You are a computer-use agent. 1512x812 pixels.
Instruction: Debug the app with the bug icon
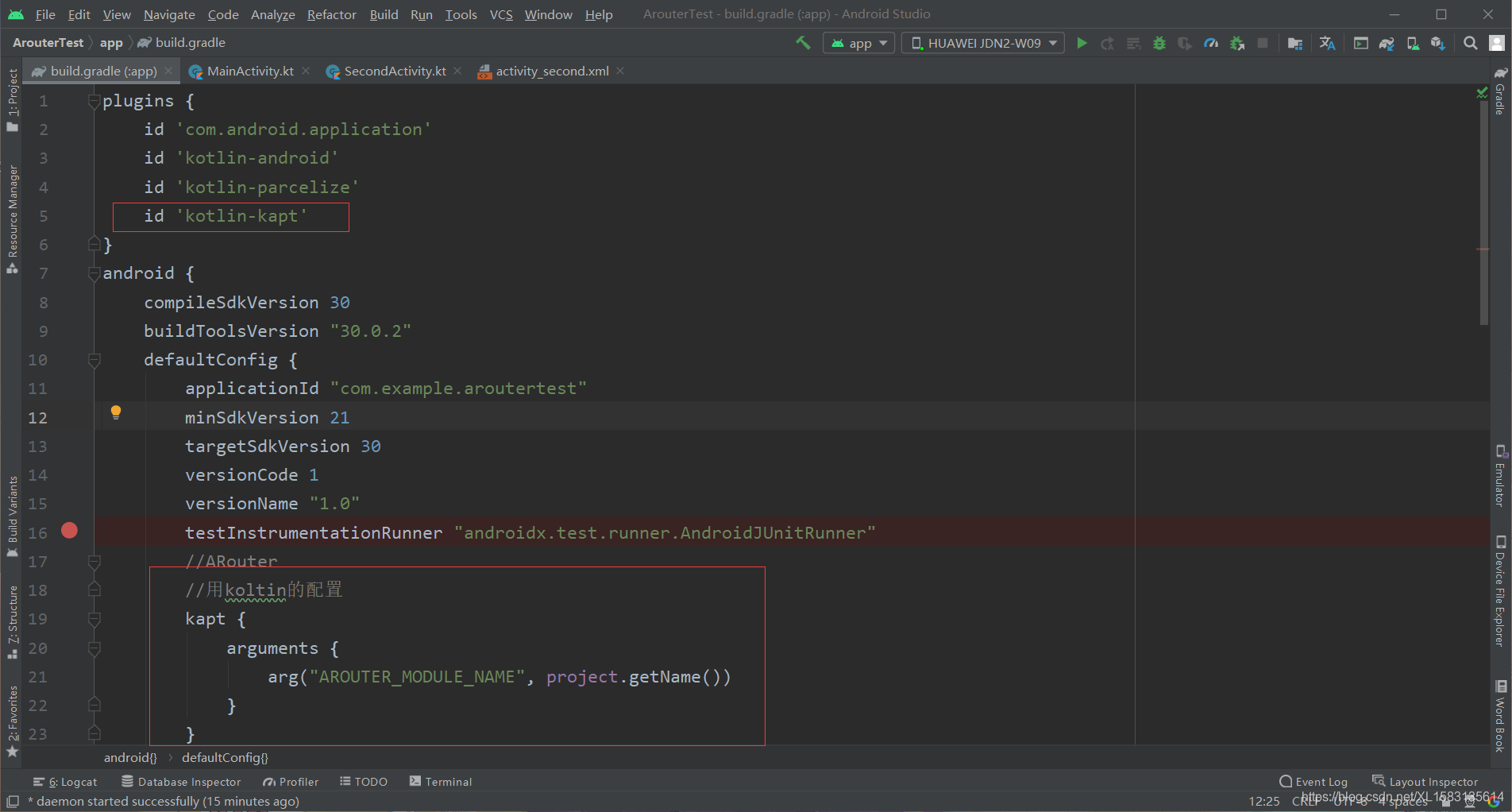tap(1159, 43)
